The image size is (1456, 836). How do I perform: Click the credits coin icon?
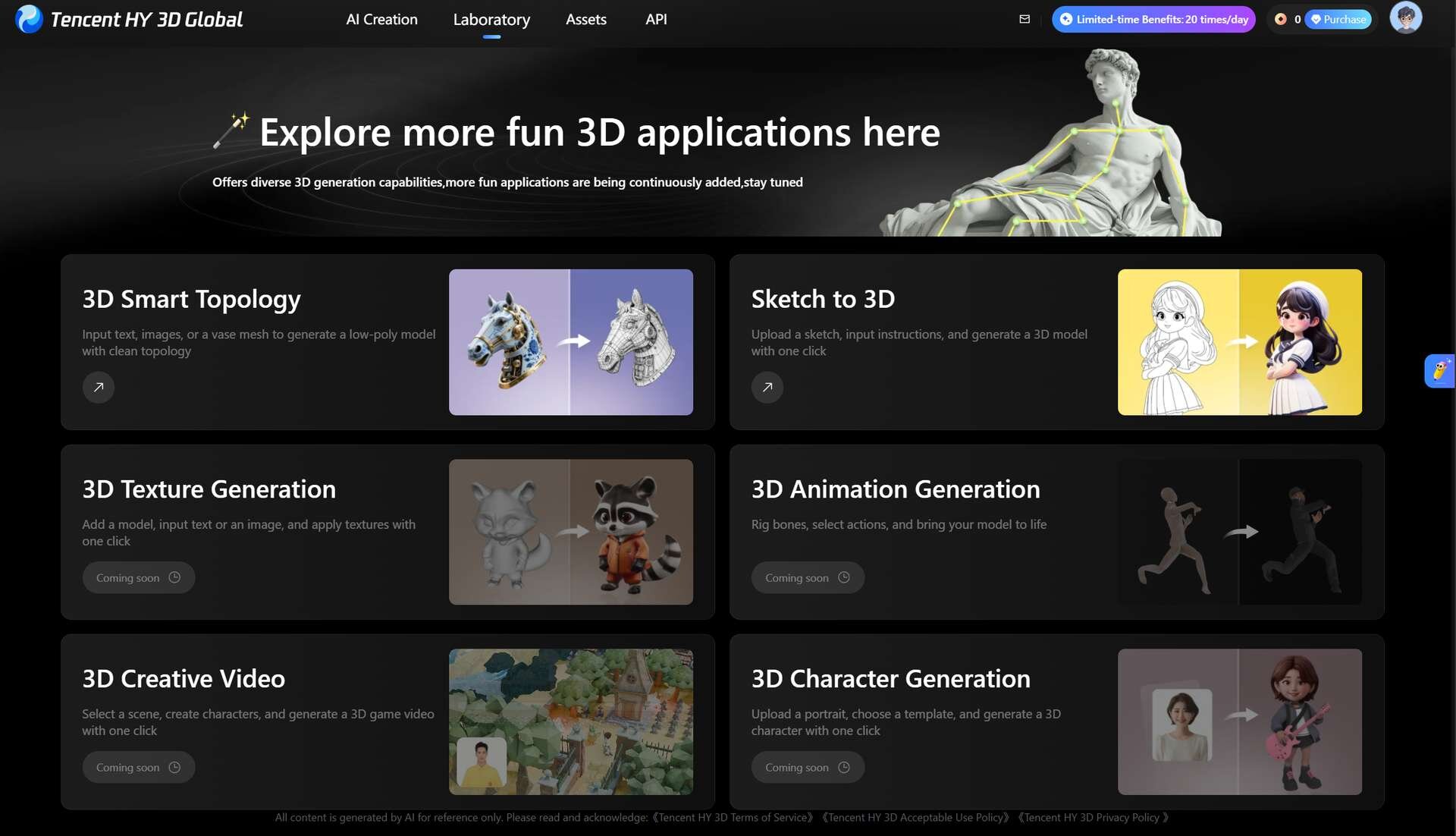(1281, 19)
